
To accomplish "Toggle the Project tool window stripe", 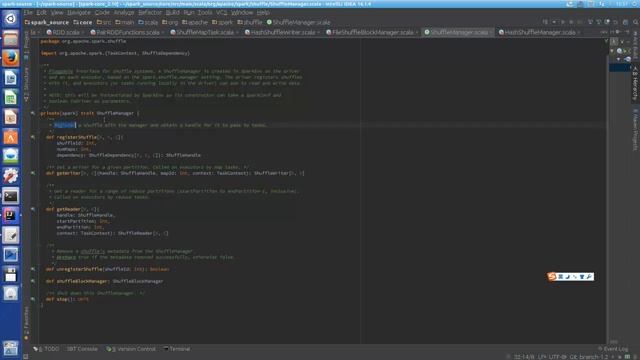I will (x=27, y=45).
